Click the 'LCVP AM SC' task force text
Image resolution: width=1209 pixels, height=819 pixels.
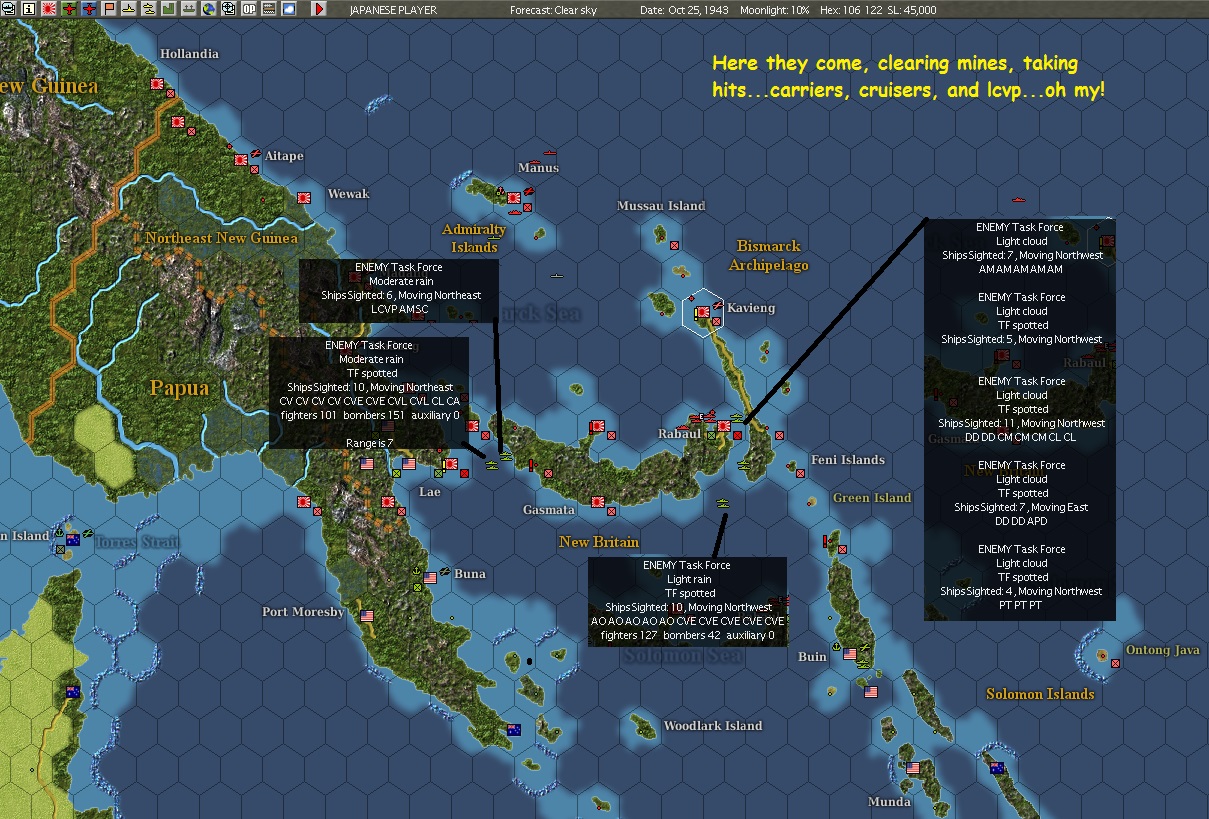(x=398, y=310)
